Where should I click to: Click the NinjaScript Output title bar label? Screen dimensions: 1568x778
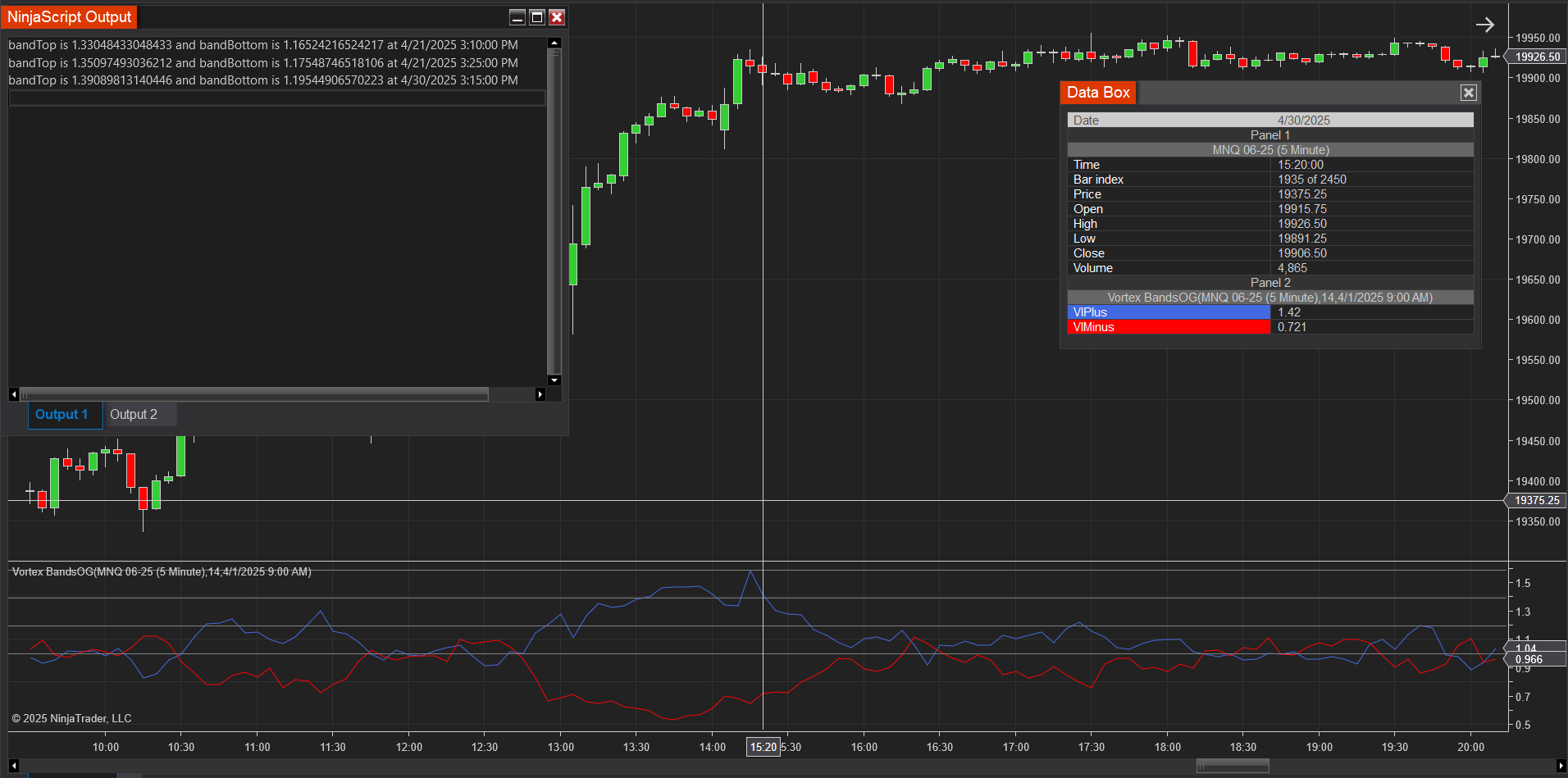[x=69, y=17]
